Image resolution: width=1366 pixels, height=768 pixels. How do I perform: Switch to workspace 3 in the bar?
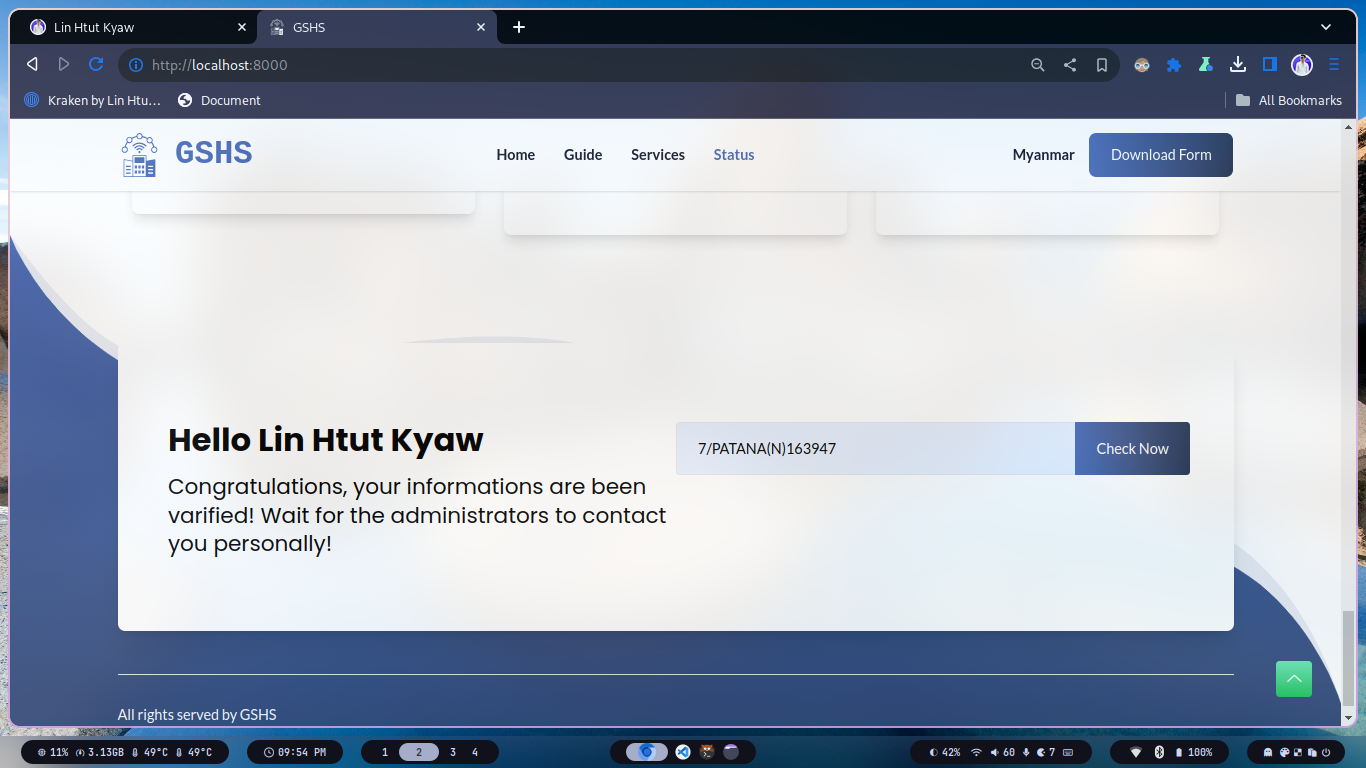(x=453, y=752)
